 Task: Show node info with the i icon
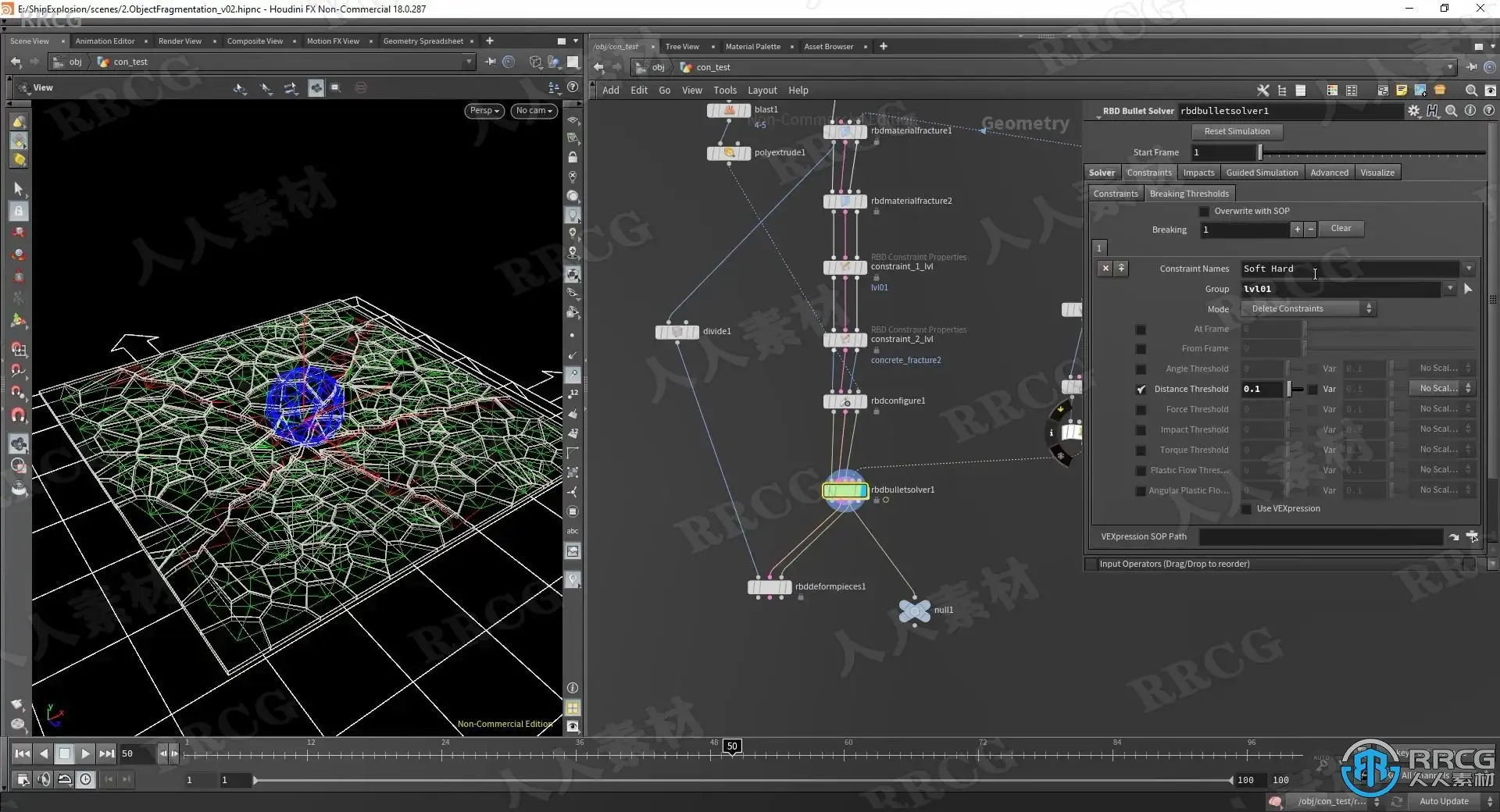(1470, 111)
